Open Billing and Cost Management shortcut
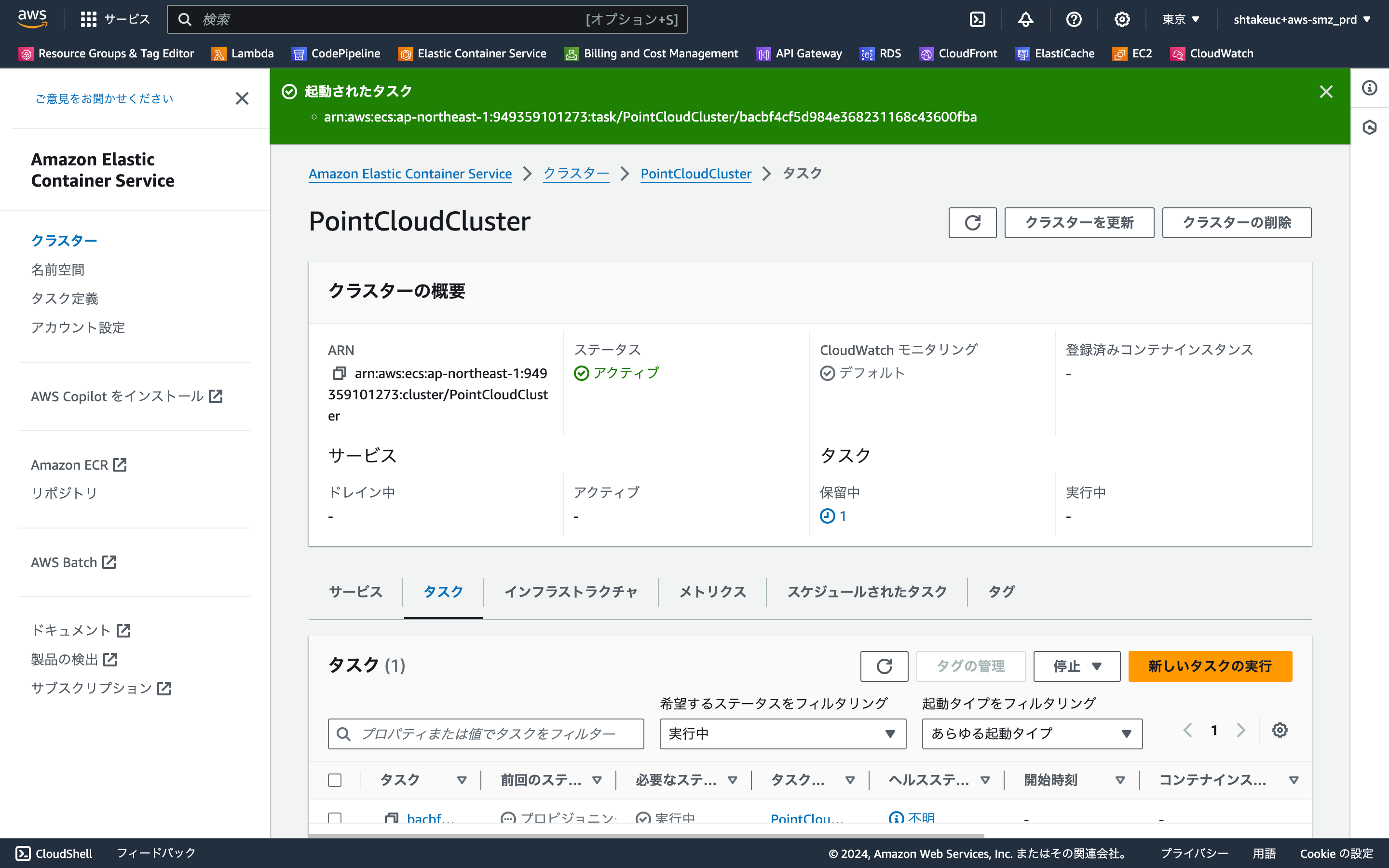 (652, 54)
